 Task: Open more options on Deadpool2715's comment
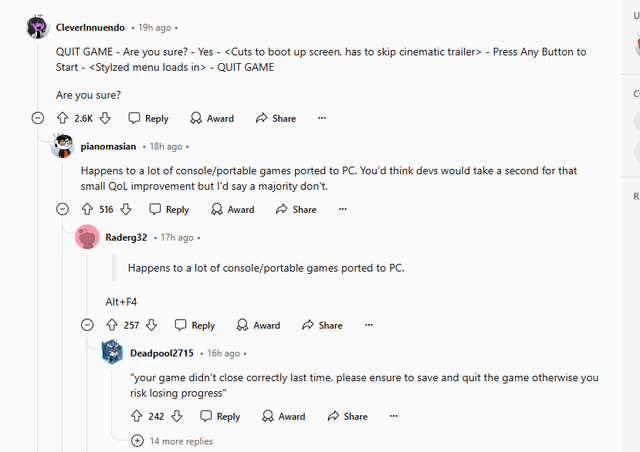tap(393, 416)
